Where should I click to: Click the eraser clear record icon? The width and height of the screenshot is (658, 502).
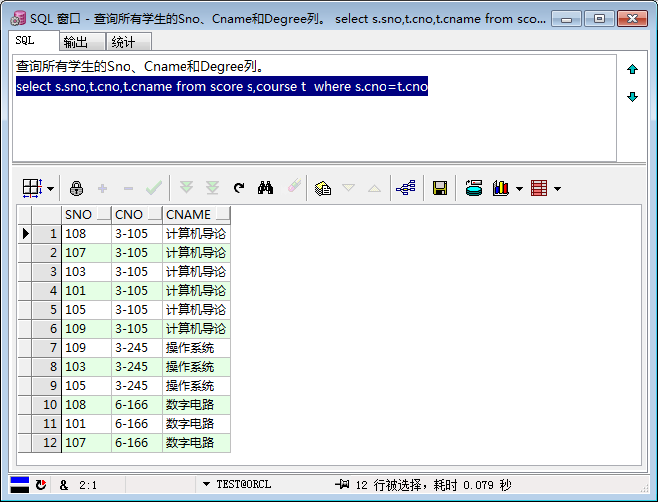294,186
